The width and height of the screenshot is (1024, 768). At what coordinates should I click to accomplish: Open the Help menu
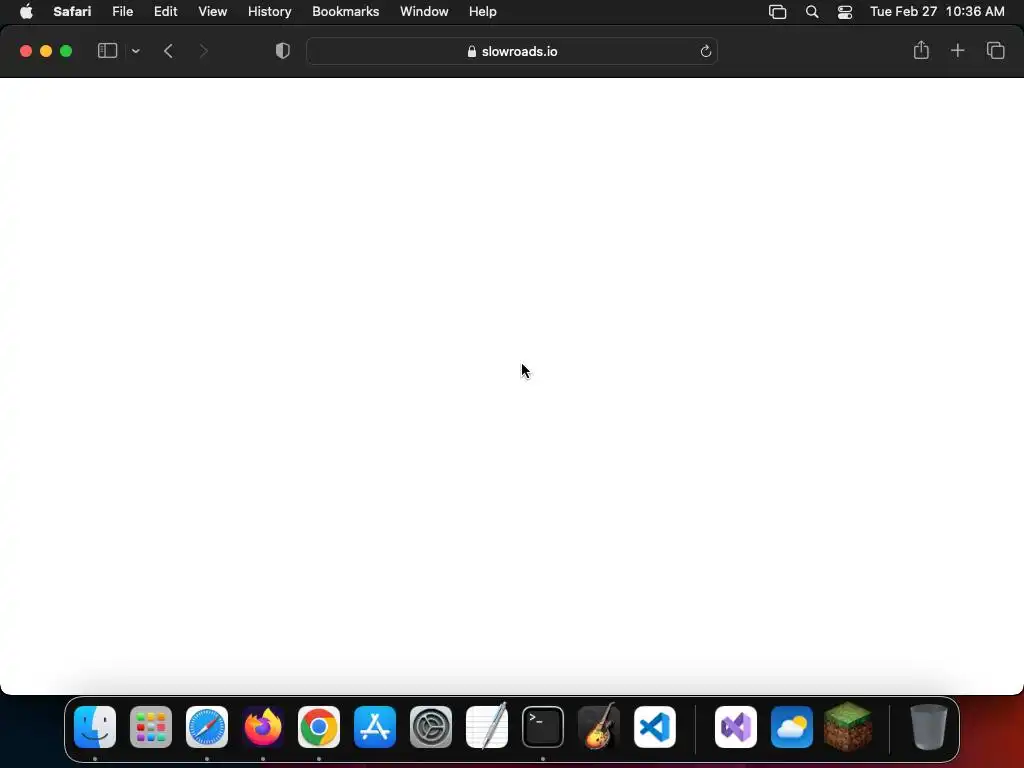click(483, 11)
